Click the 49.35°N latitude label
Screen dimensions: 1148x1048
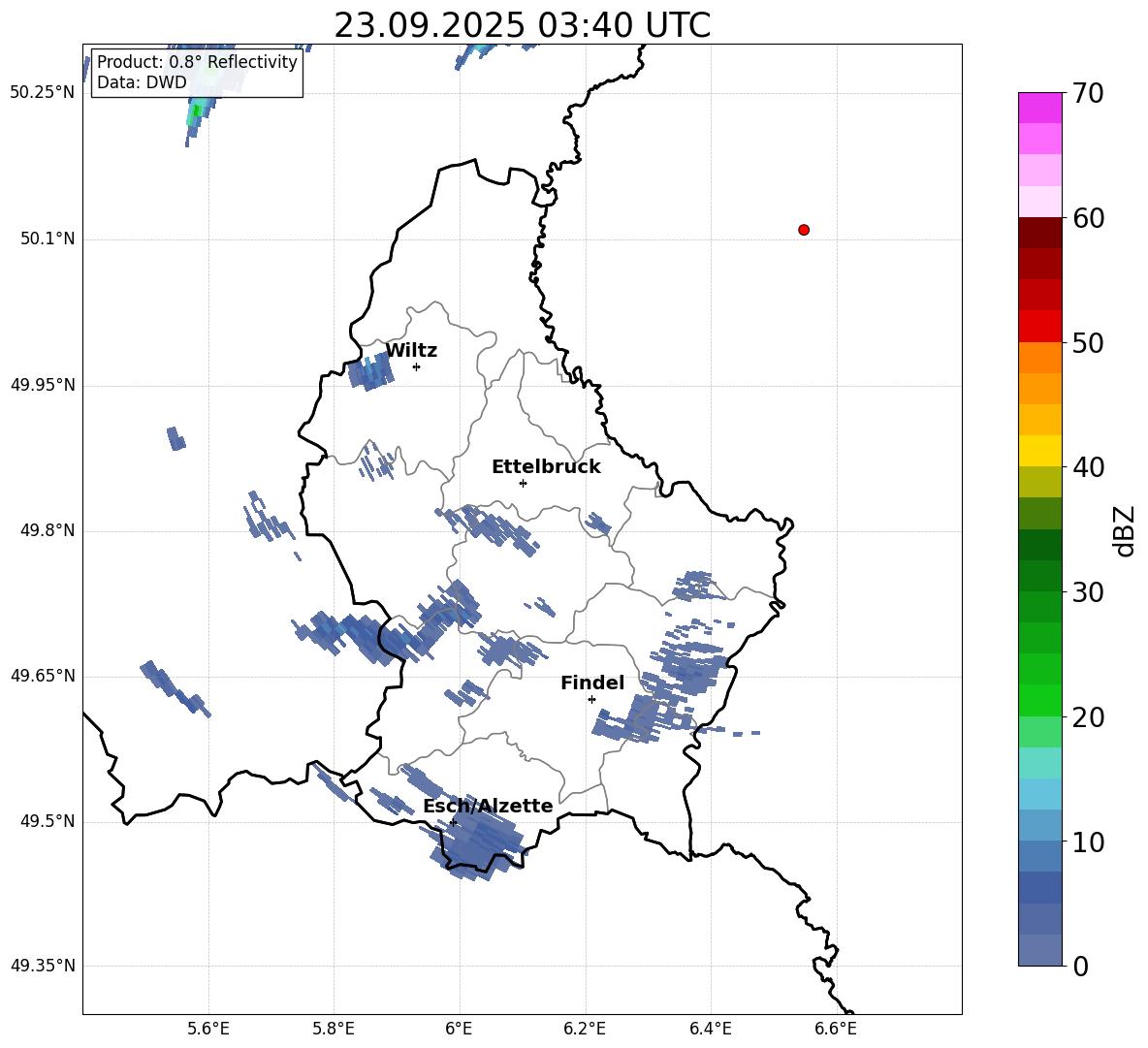pyautogui.click(x=42, y=966)
